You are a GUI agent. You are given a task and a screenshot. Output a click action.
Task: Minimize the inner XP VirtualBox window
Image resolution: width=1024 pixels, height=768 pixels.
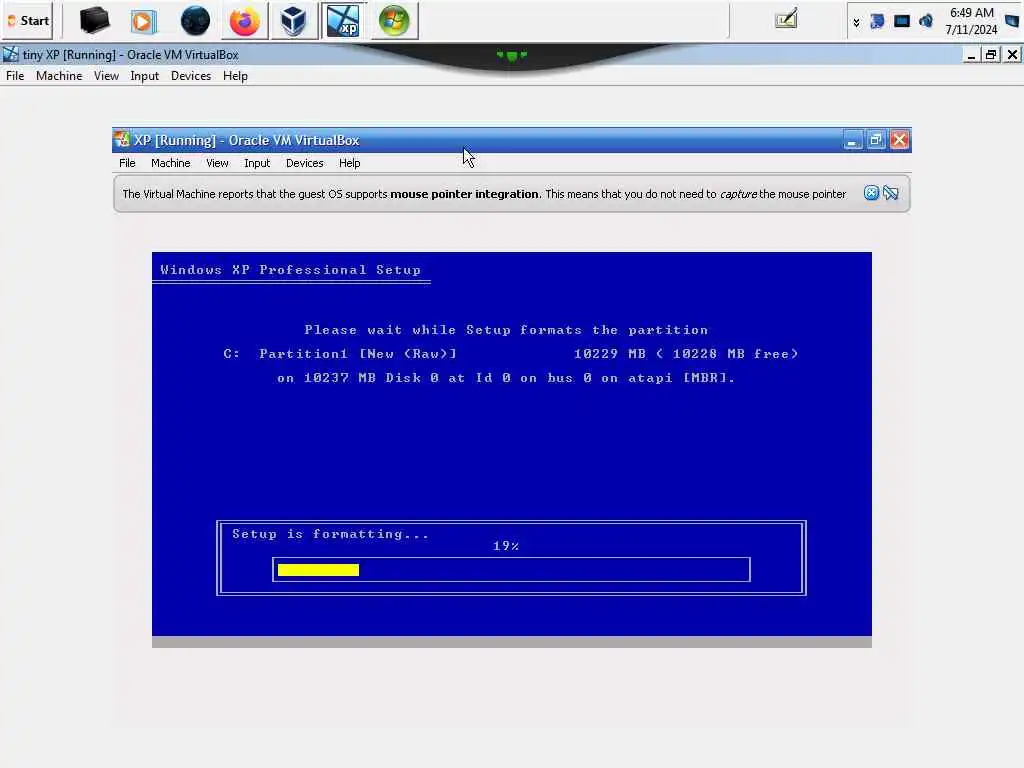click(x=852, y=140)
